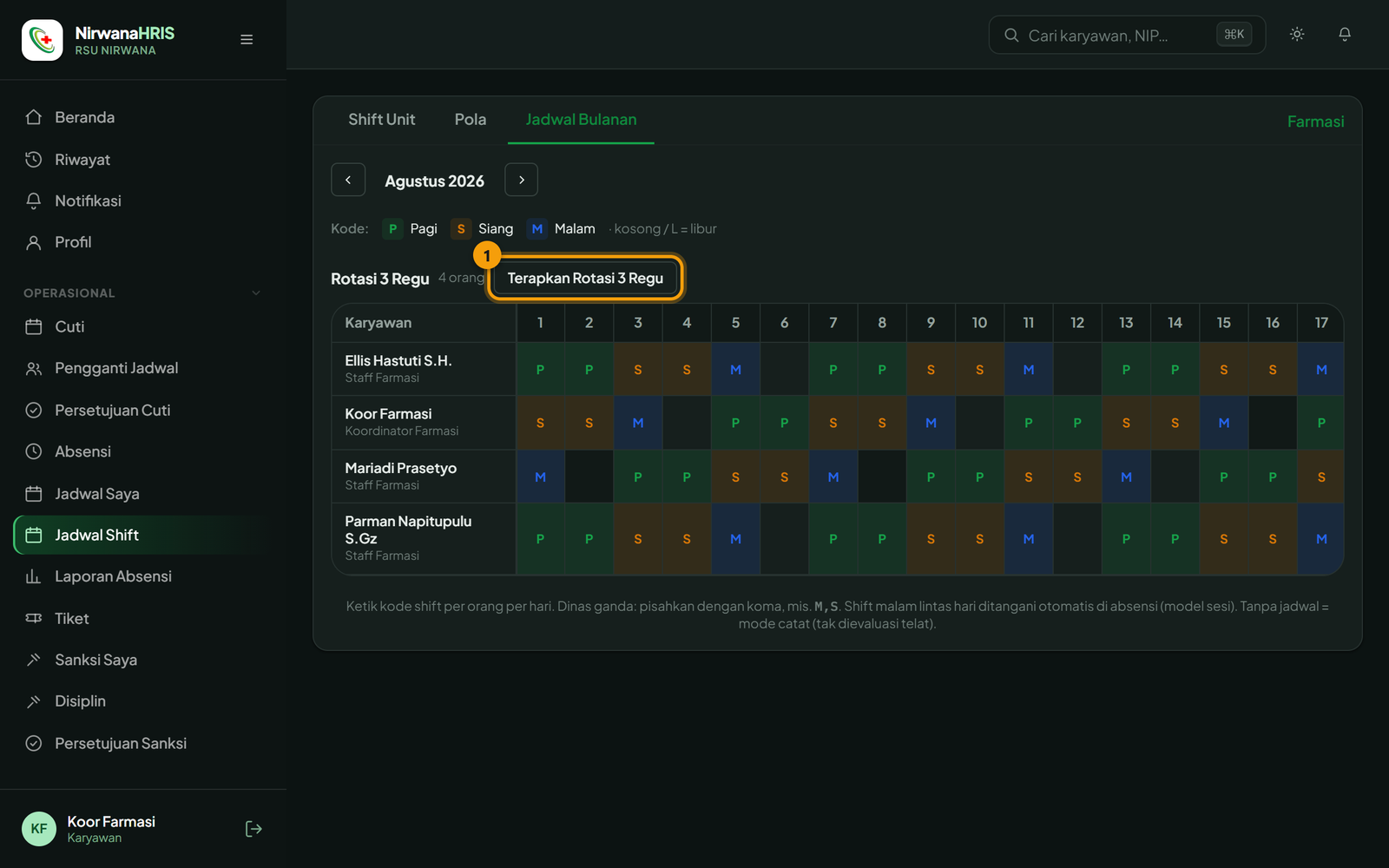Image resolution: width=1389 pixels, height=868 pixels.
Task: Collapse the OPERASIONAL section chevron
Action: [x=256, y=293]
